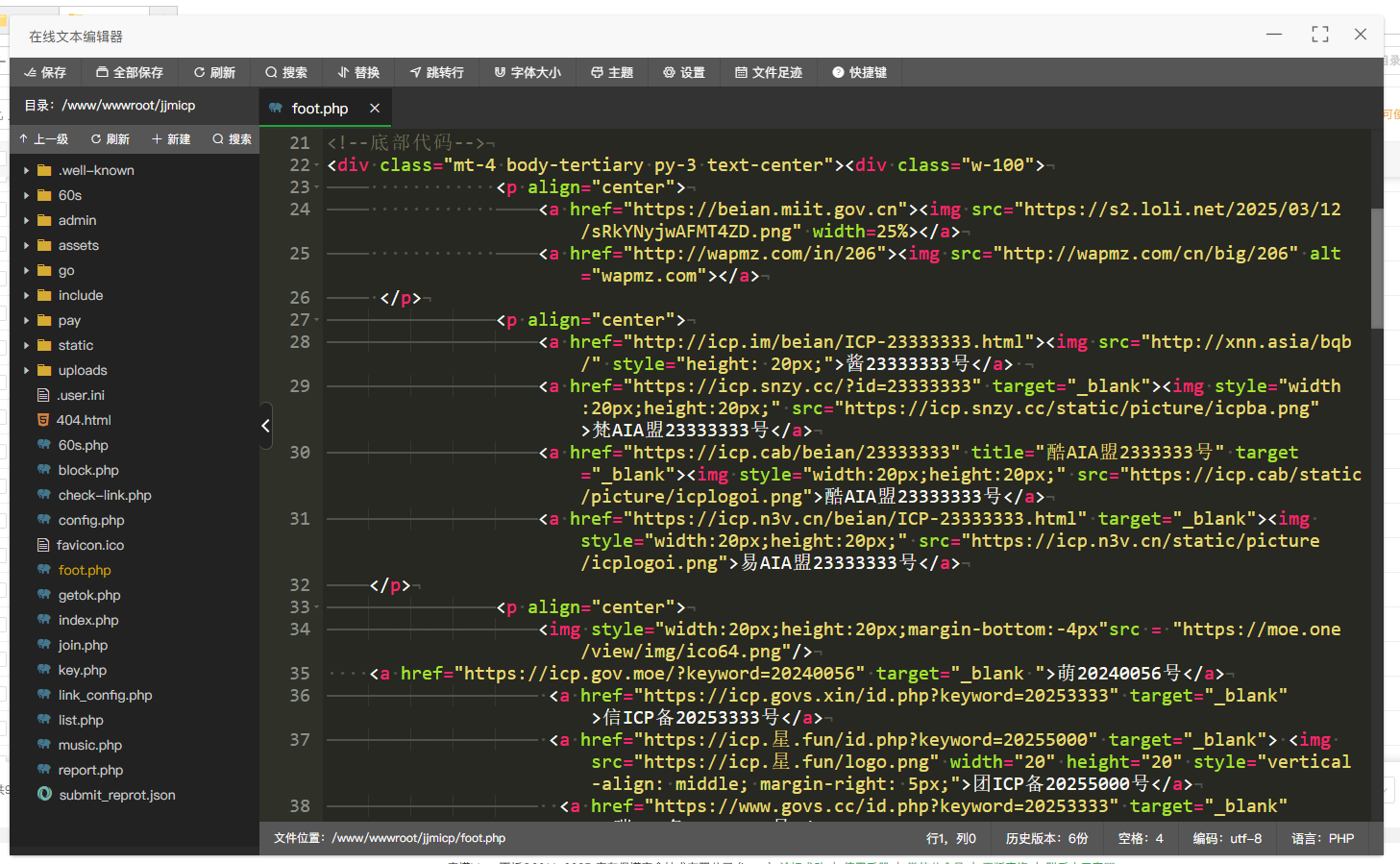Click the 刷新 refresh button in top toolbar
This screenshot has height=864, width=1400.
tap(214, 72)
